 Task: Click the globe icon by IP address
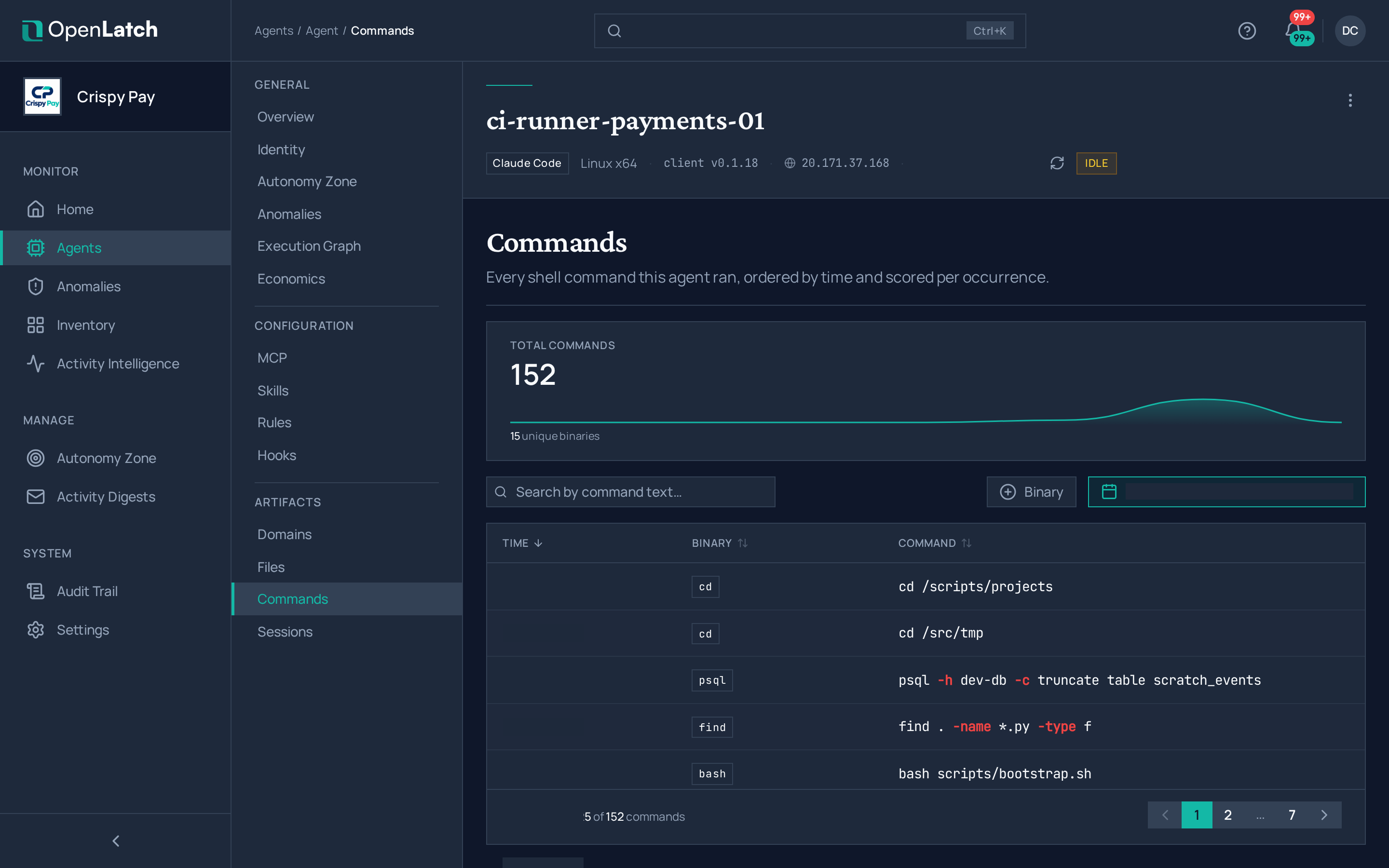[x=790, y=163]
